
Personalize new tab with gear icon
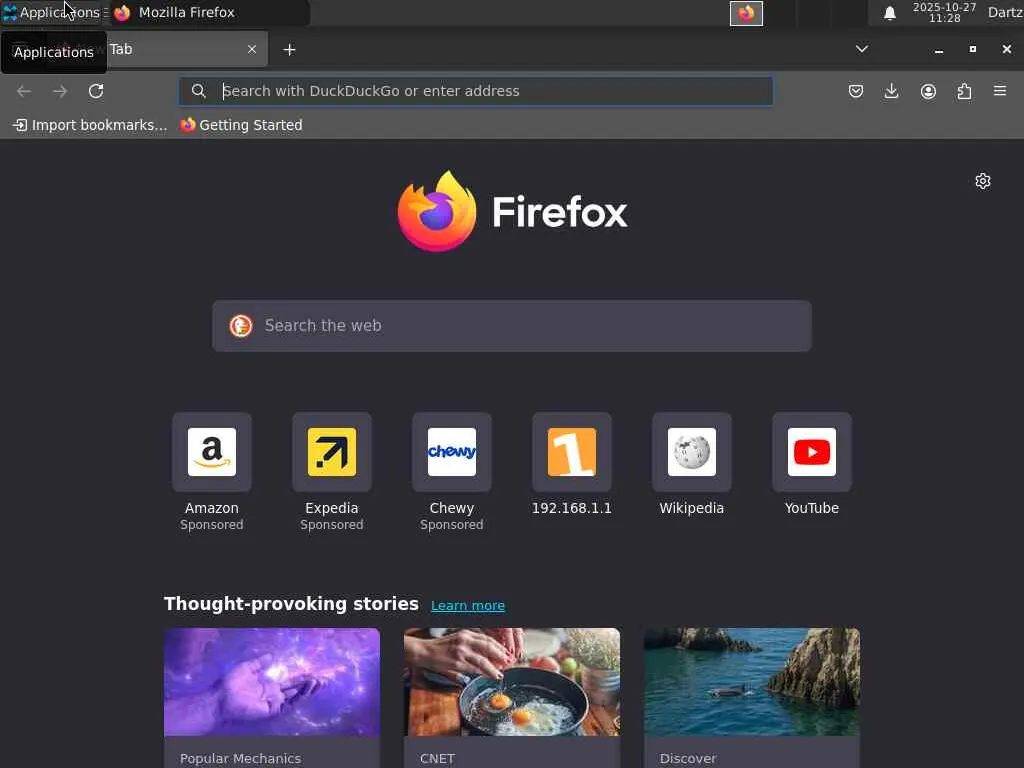point(983,181)
